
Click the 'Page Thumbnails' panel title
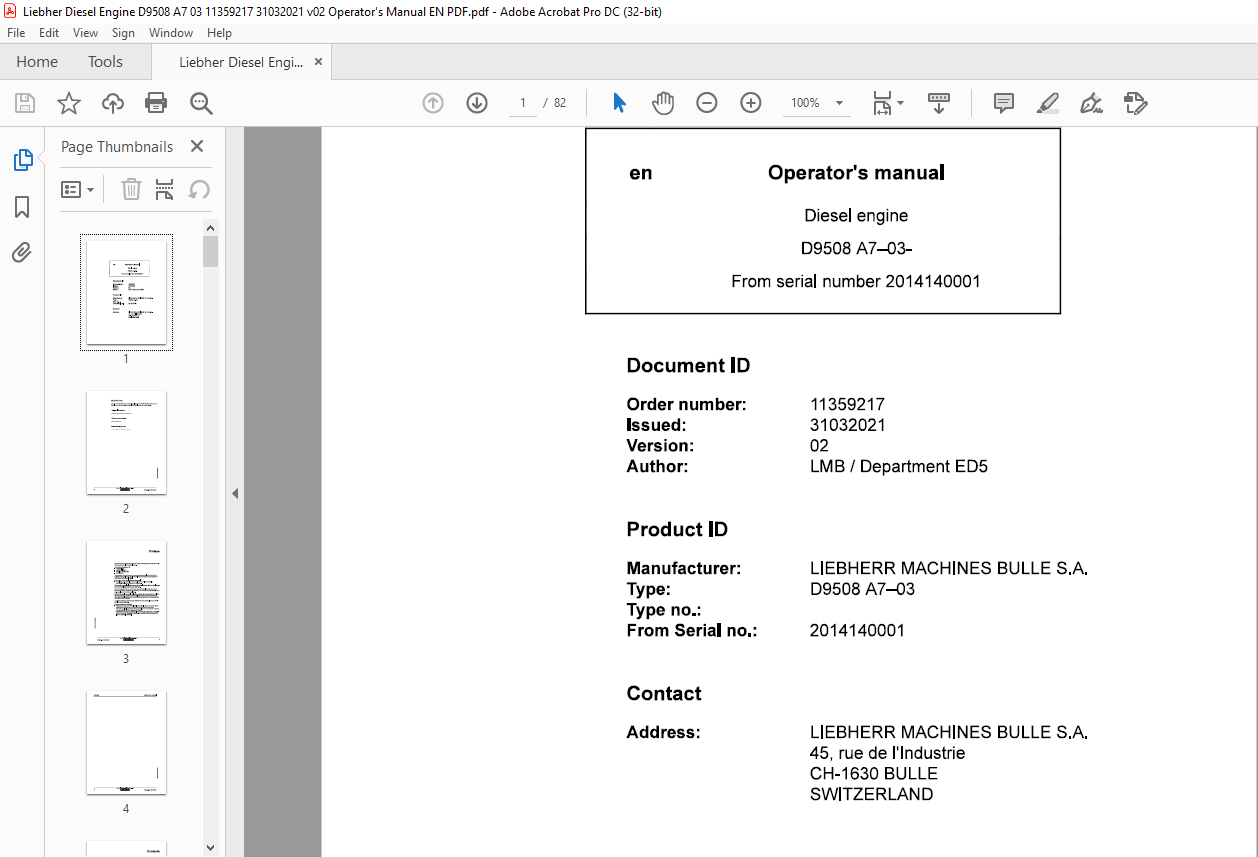(x=117, y=147)
